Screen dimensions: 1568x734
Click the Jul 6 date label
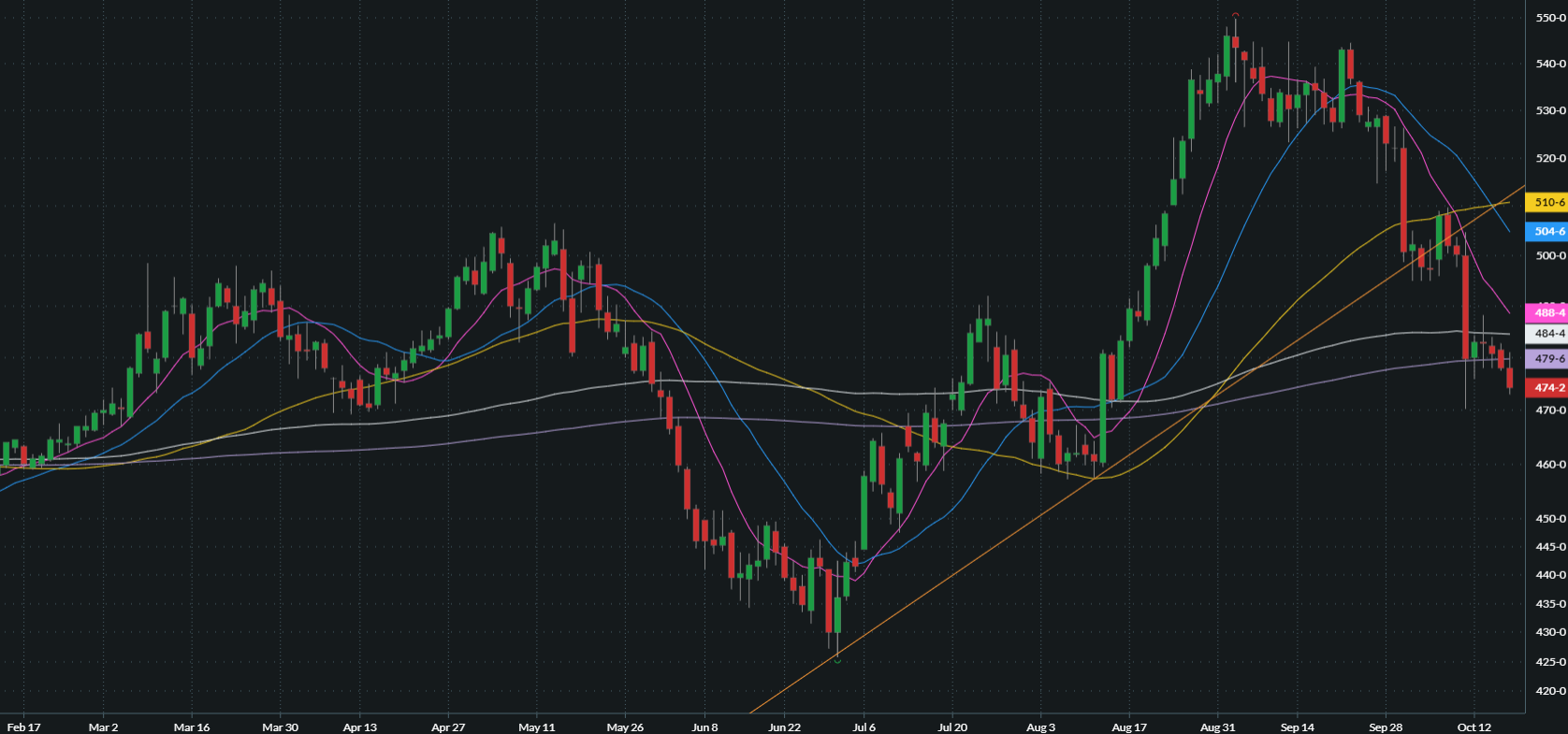pyautogui.click(x=864, y=727)
